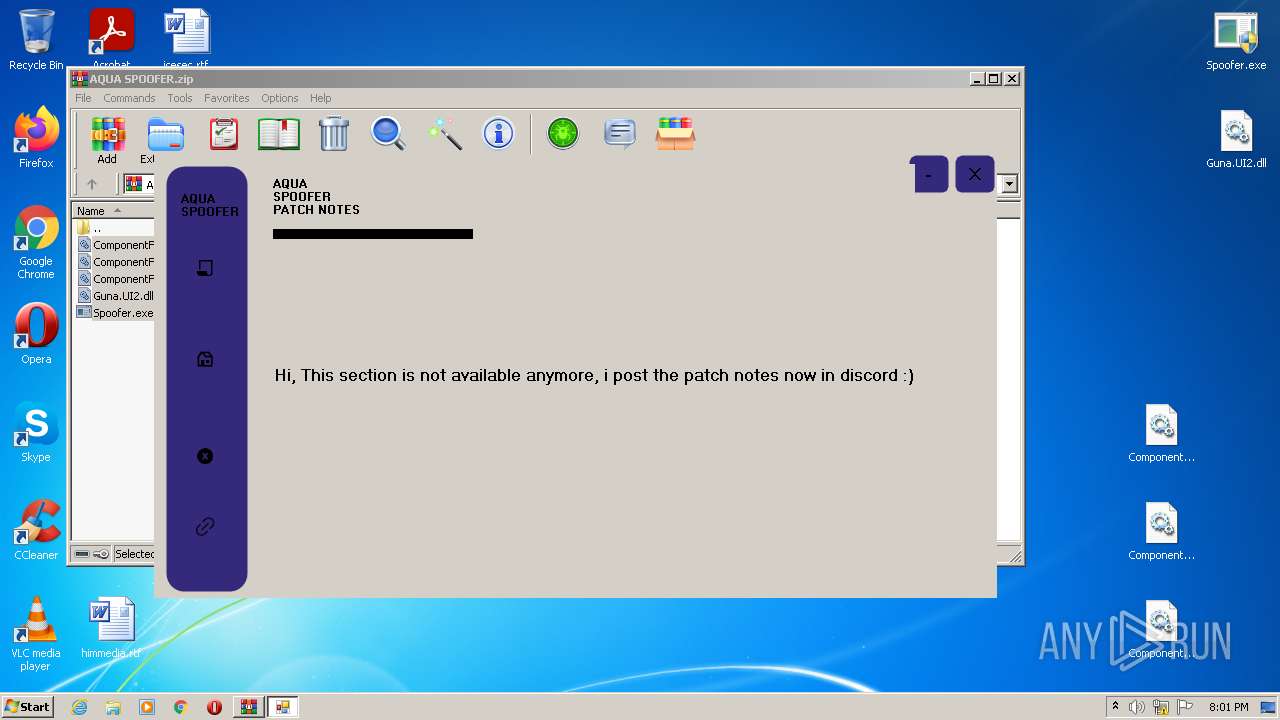Click the SFX archive box icon

(x=675, y=133)
